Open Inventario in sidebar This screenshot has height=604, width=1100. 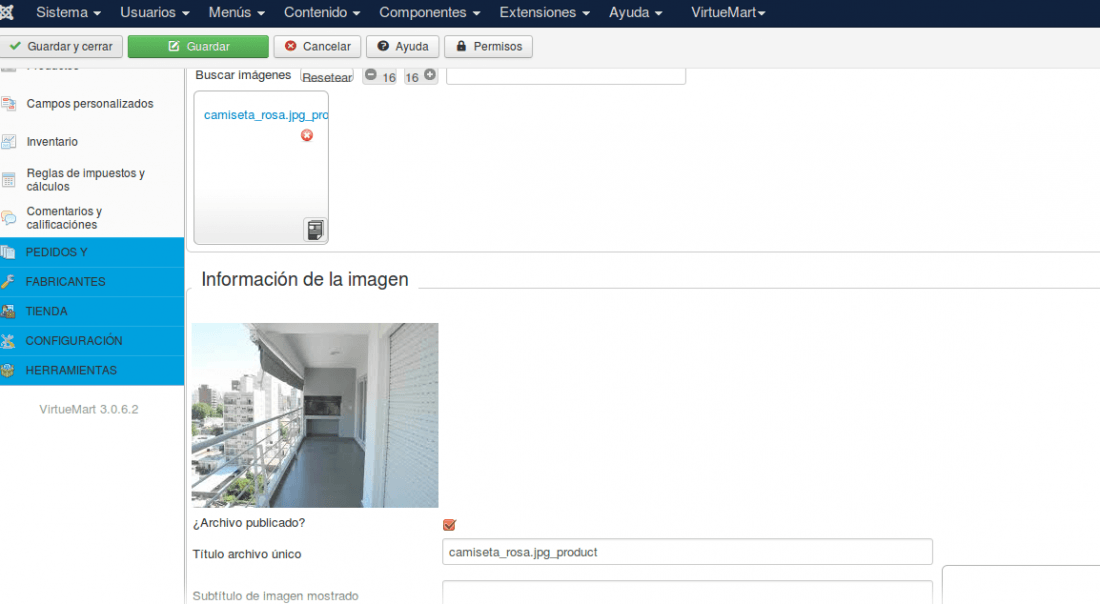tap(52, 142)
